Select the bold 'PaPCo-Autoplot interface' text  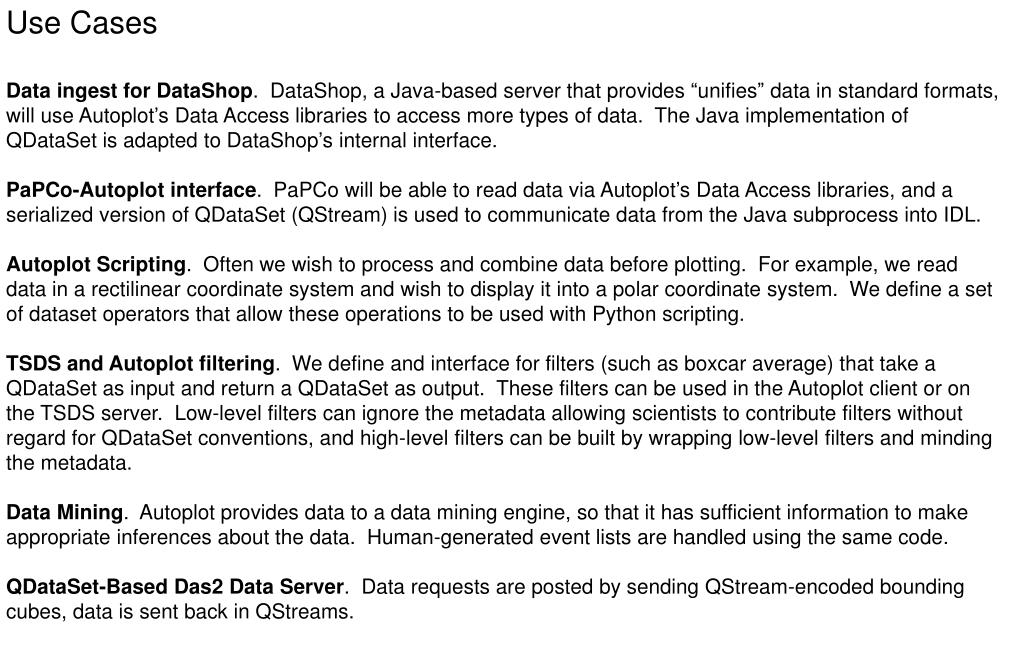(131, 190)
